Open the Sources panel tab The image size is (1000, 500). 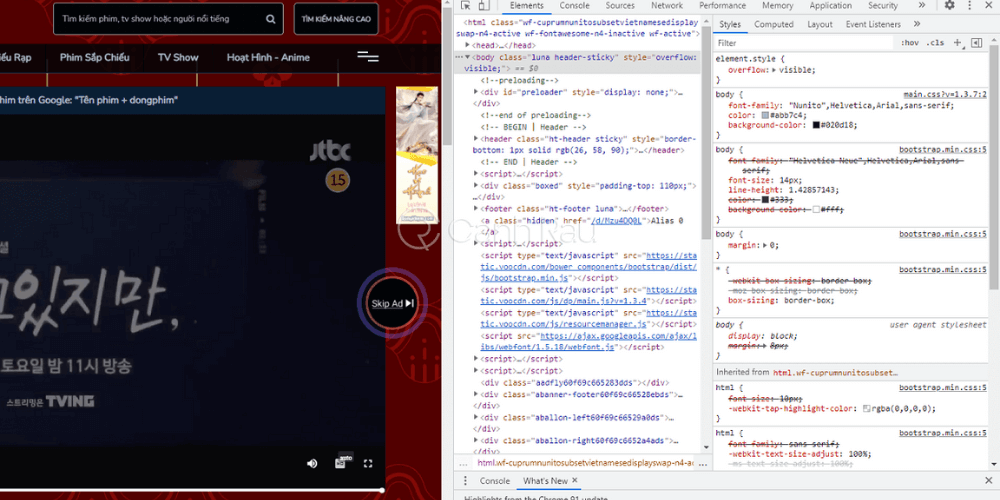coord(620,6)
